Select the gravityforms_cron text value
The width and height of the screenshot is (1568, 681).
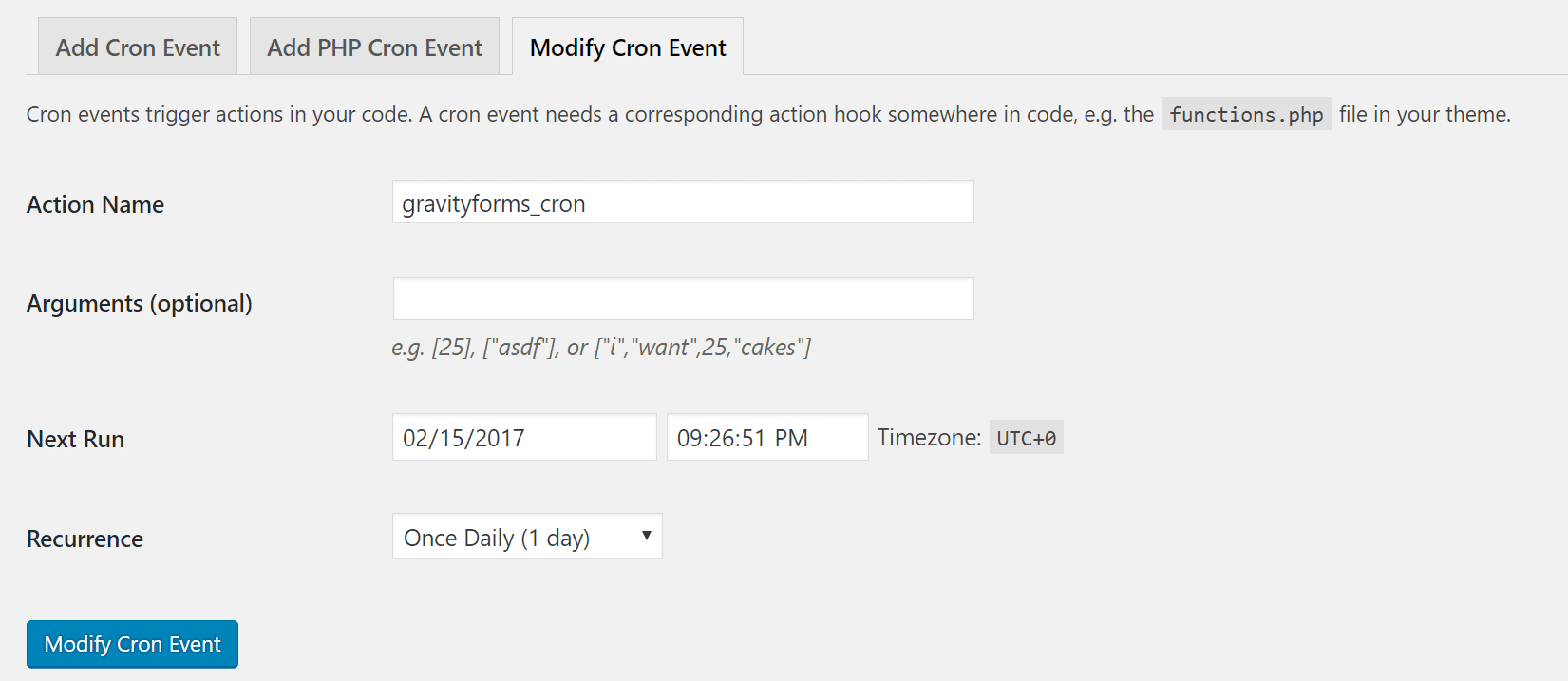[492, 202]
